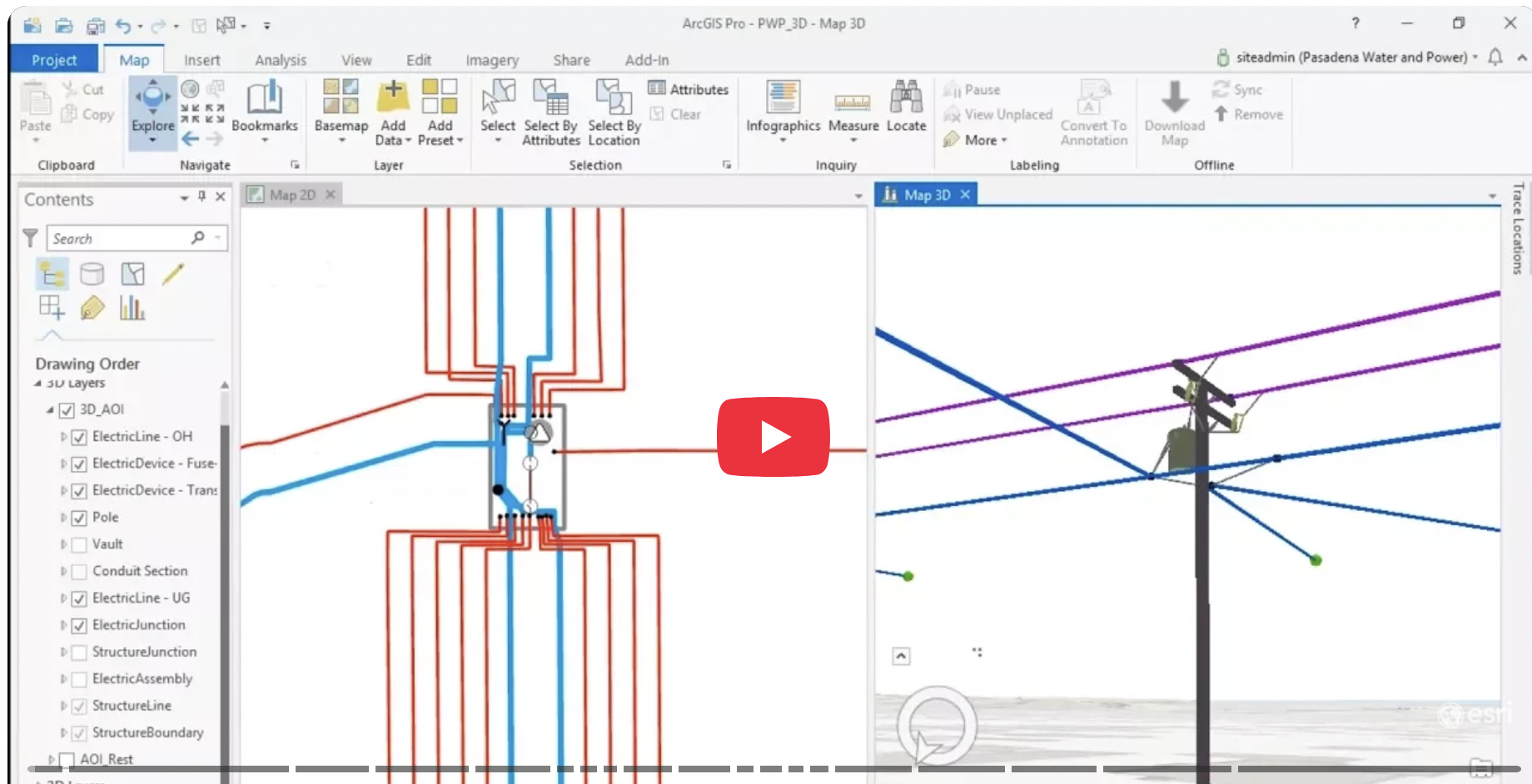The image size is (1532, 784).
Task: Enable the Vault layer checkbox
Action: coord(79,544)
